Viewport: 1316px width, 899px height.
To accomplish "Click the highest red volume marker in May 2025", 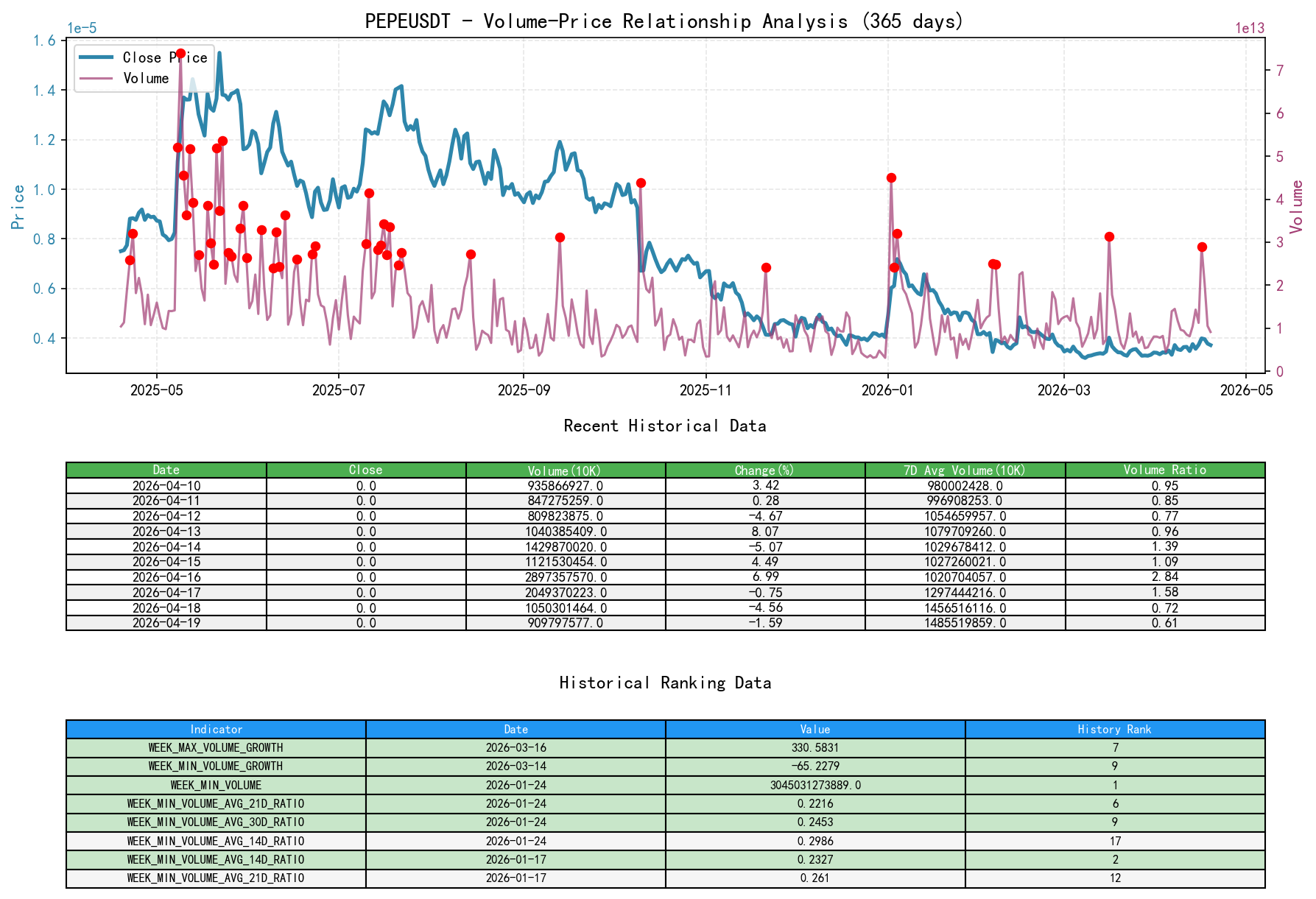I will pos(180,54).
